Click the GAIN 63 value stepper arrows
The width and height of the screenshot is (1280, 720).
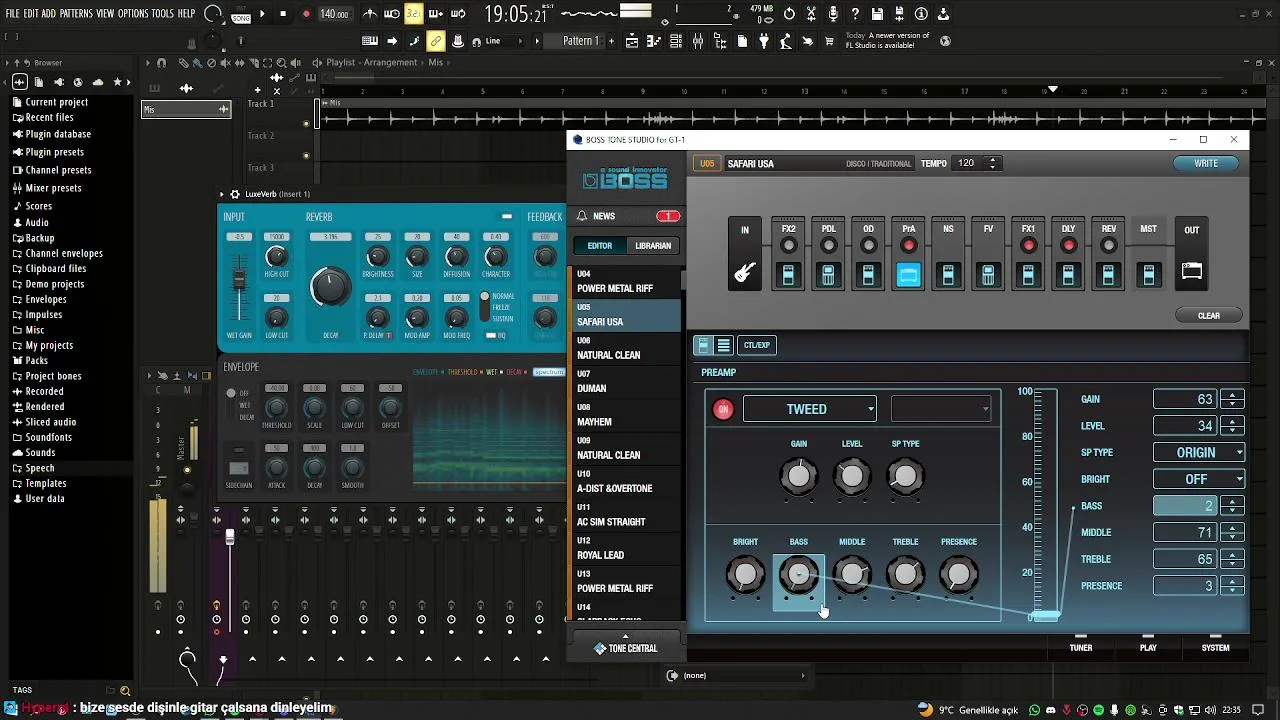tap(1232, 399)
